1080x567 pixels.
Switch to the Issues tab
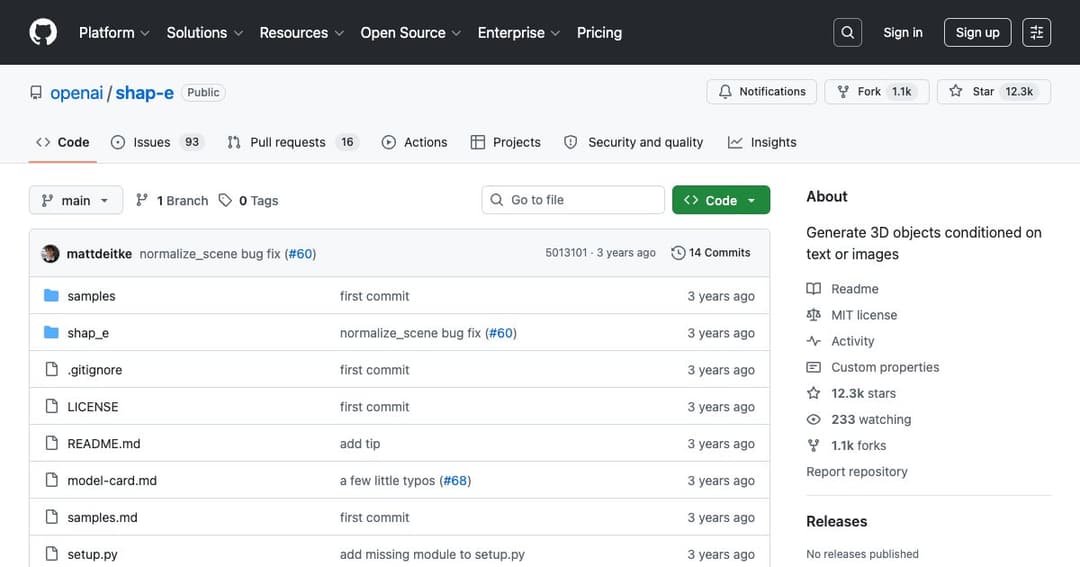(158, 142)
